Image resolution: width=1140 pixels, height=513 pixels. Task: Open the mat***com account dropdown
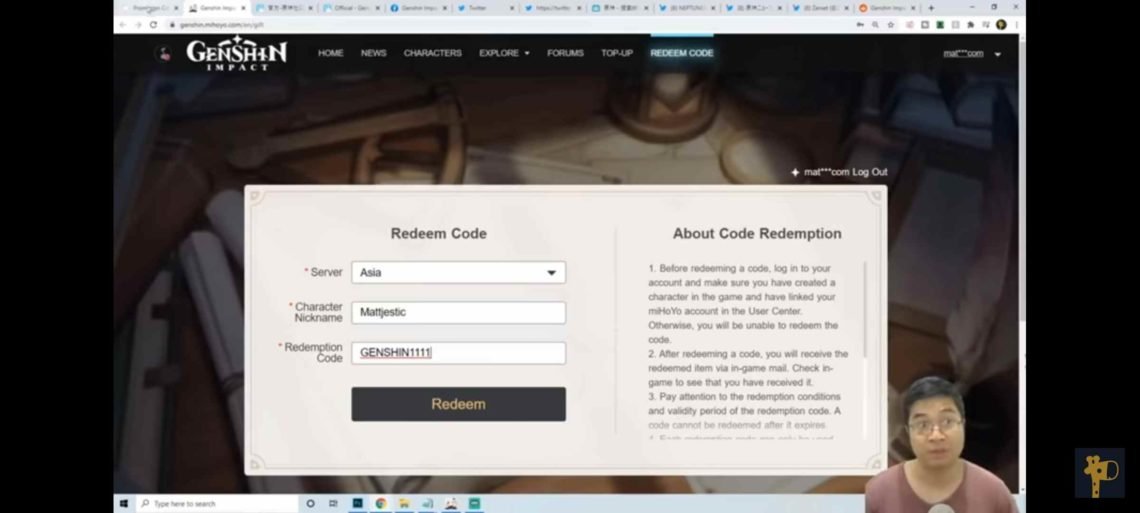point(971,53)
